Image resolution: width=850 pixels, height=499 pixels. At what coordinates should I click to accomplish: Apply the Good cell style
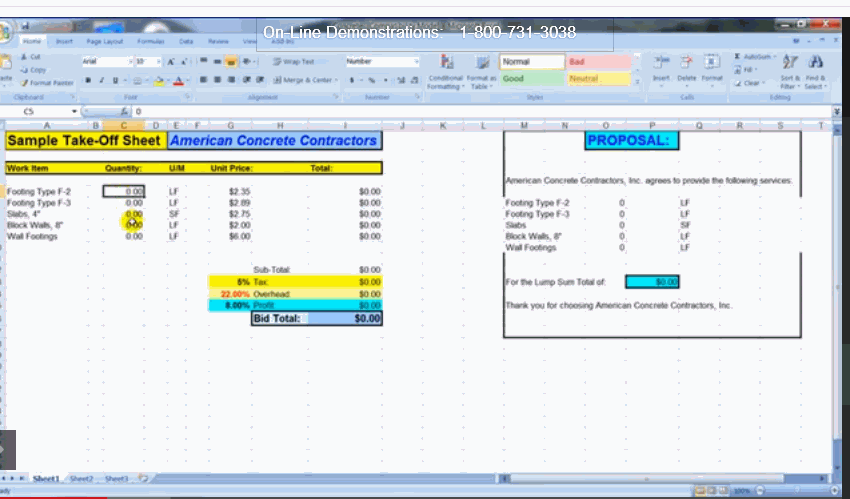(532, 79)
